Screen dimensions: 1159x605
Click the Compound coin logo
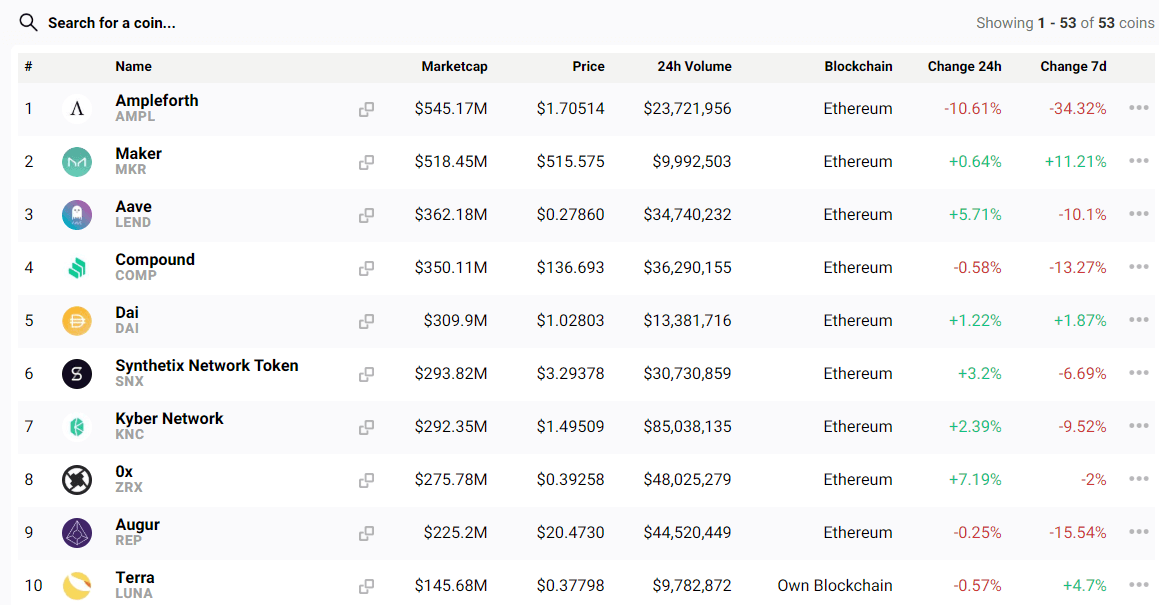(77, 268)
